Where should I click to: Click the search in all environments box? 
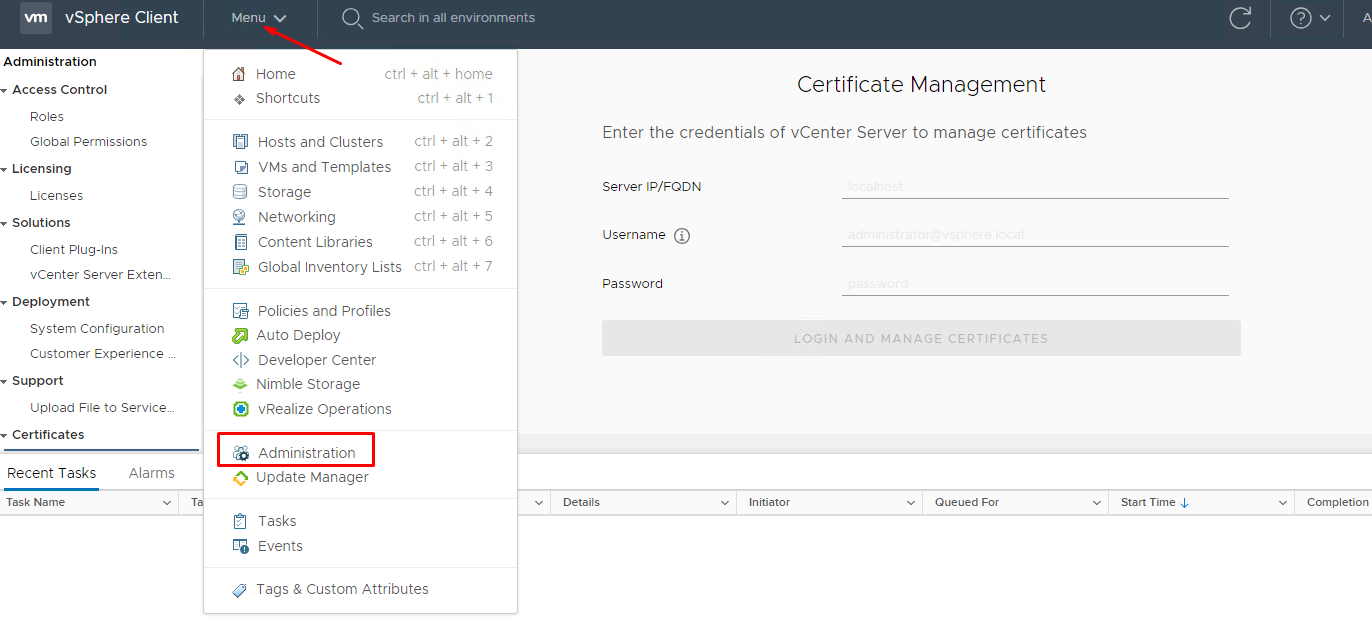click(x=453, y=18)
